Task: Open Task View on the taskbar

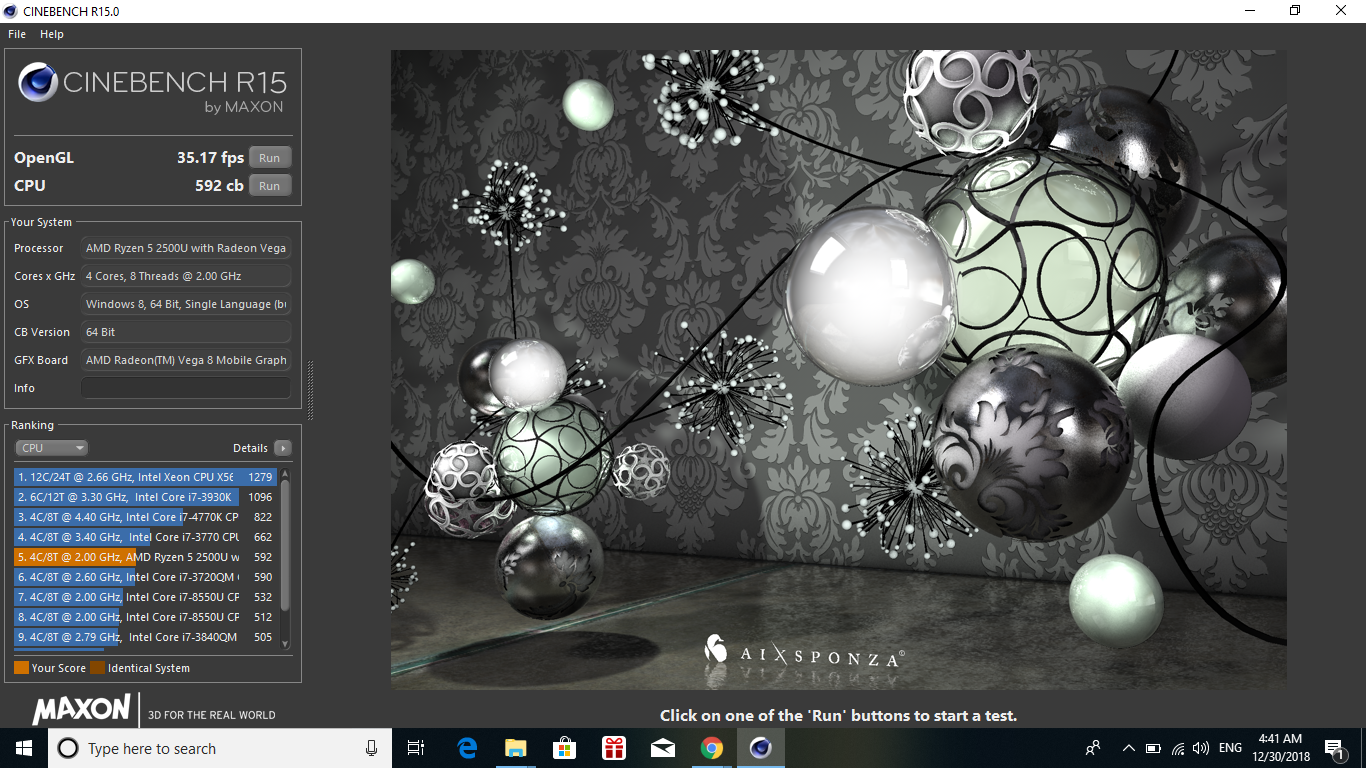Action: (x=416, y=748)
